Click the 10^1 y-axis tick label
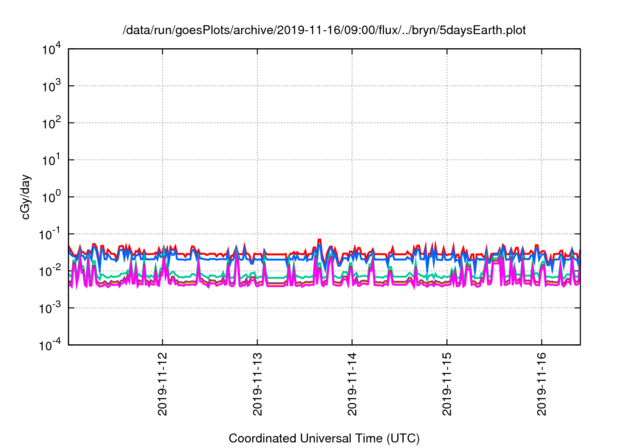Screen dimensions: 640x448 (50, 160)
